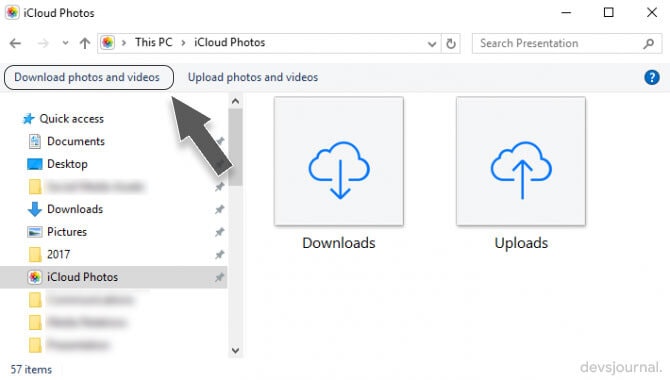
Task: Click the Documents file icon
Action: [x=35, y=141]
